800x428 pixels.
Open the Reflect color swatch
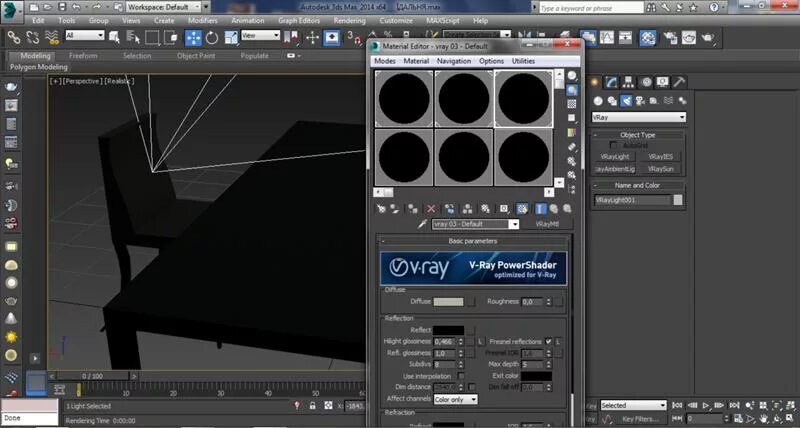(448, 330)
